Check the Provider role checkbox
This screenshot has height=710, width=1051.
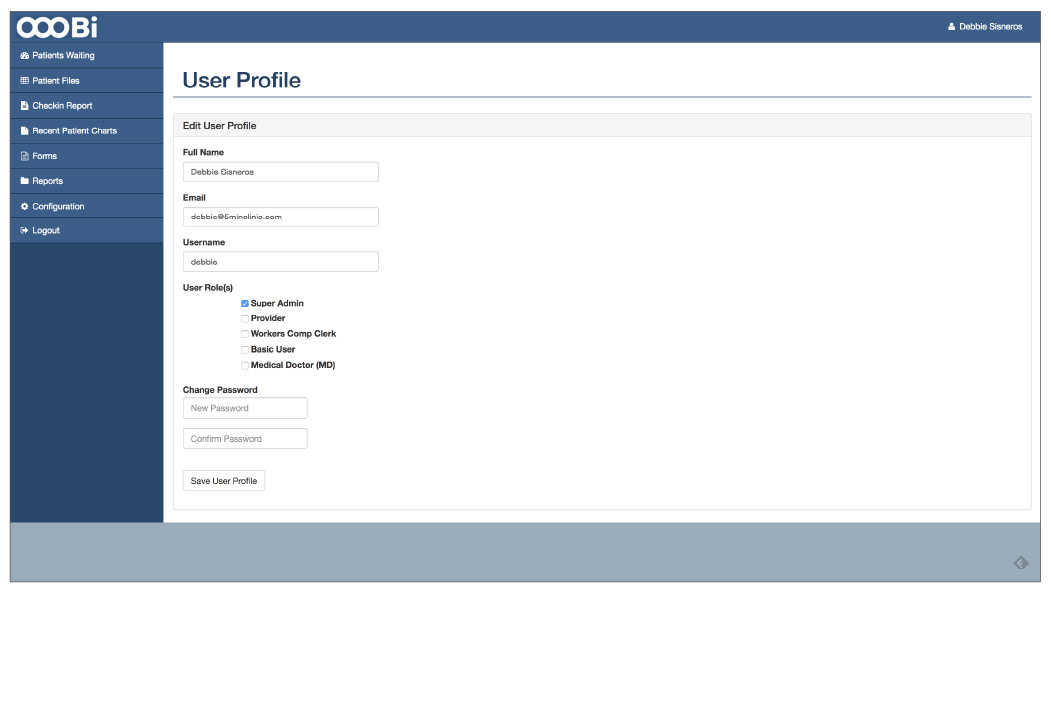point(245,318)
